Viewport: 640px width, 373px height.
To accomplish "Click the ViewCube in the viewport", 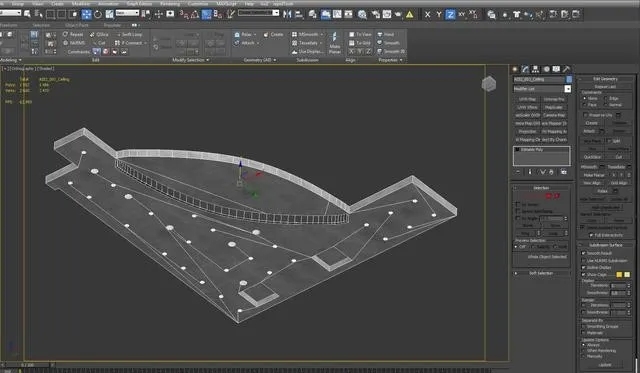I will (x=489, y=84).
